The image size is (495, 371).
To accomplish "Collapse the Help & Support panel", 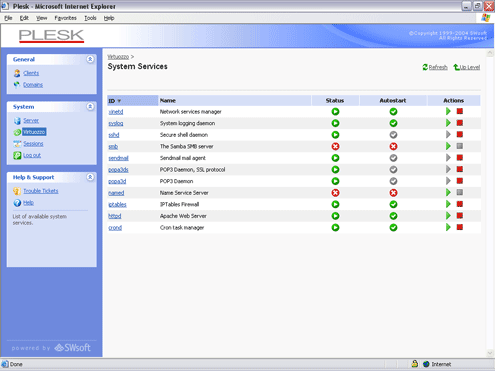I will pos(90,177).
